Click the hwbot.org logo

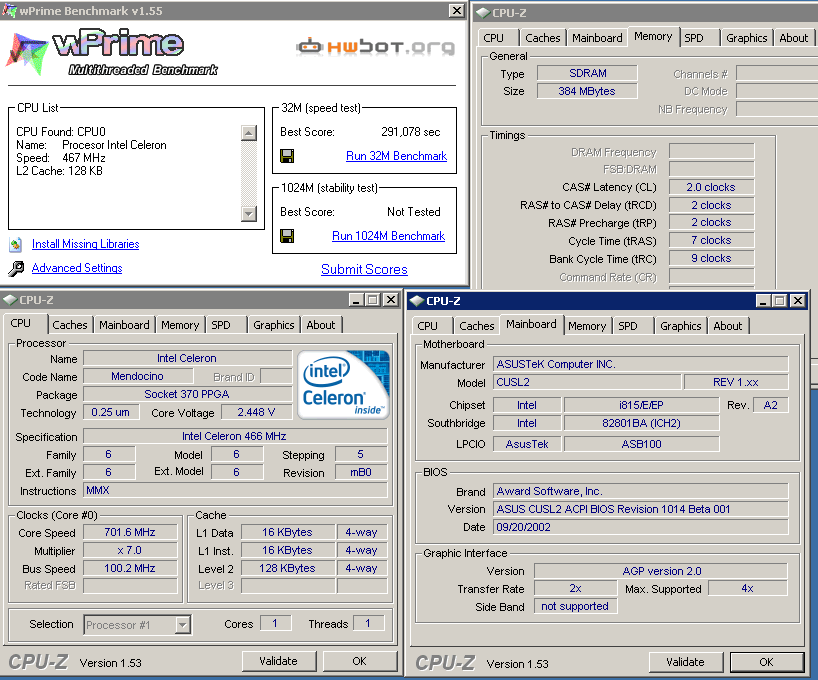tap(374, 46)
